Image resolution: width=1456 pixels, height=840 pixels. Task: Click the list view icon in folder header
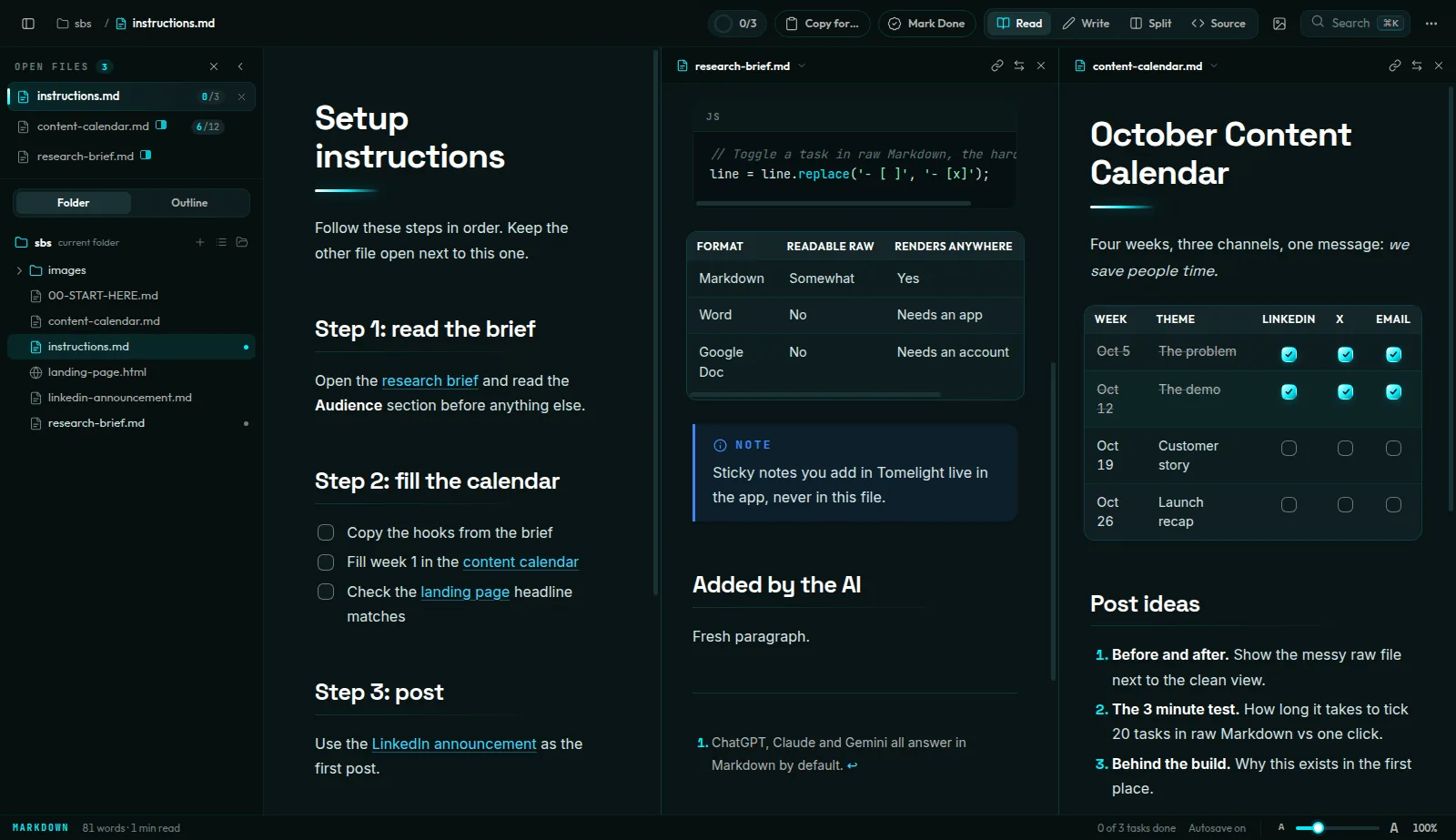tap(221, 242)
